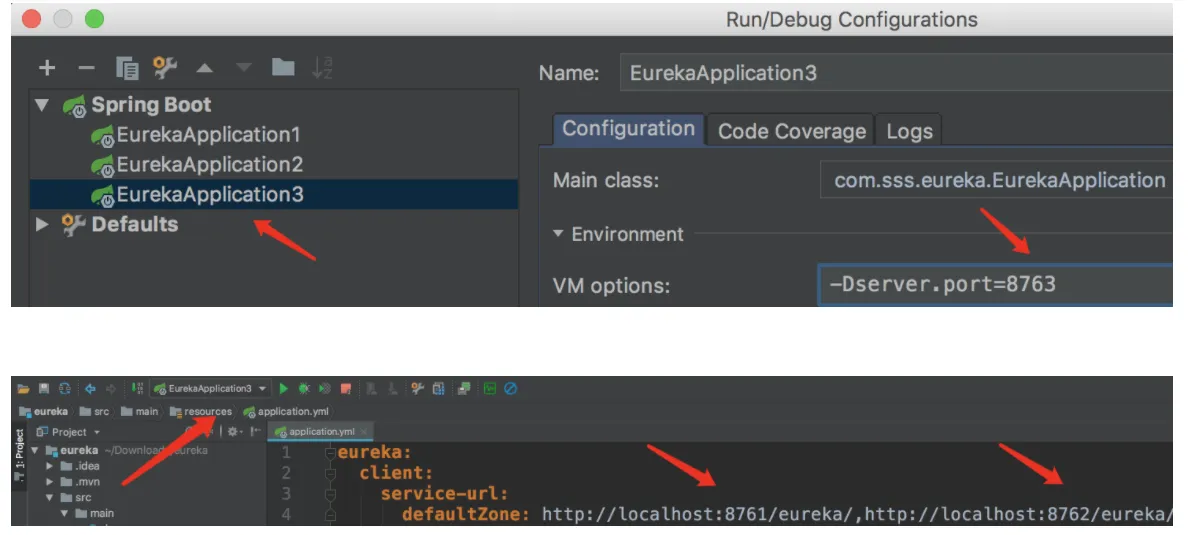Synchronize project with the refresh icon
Screen dimensions: 1189x535
pyautogui.click(x=64, y=389)
